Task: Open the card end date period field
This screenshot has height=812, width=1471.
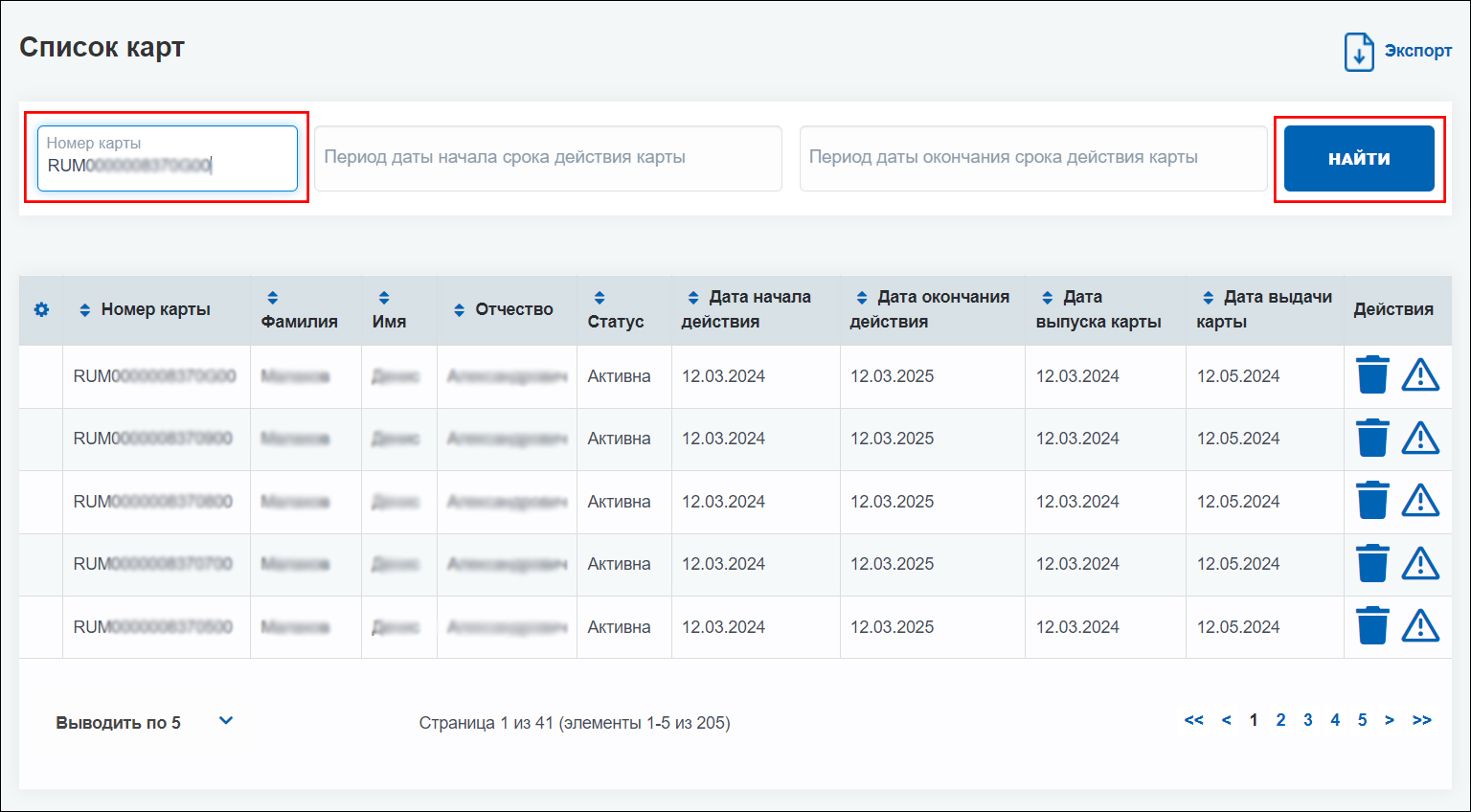Action: pyautogui.click(x=1033, y=158)
